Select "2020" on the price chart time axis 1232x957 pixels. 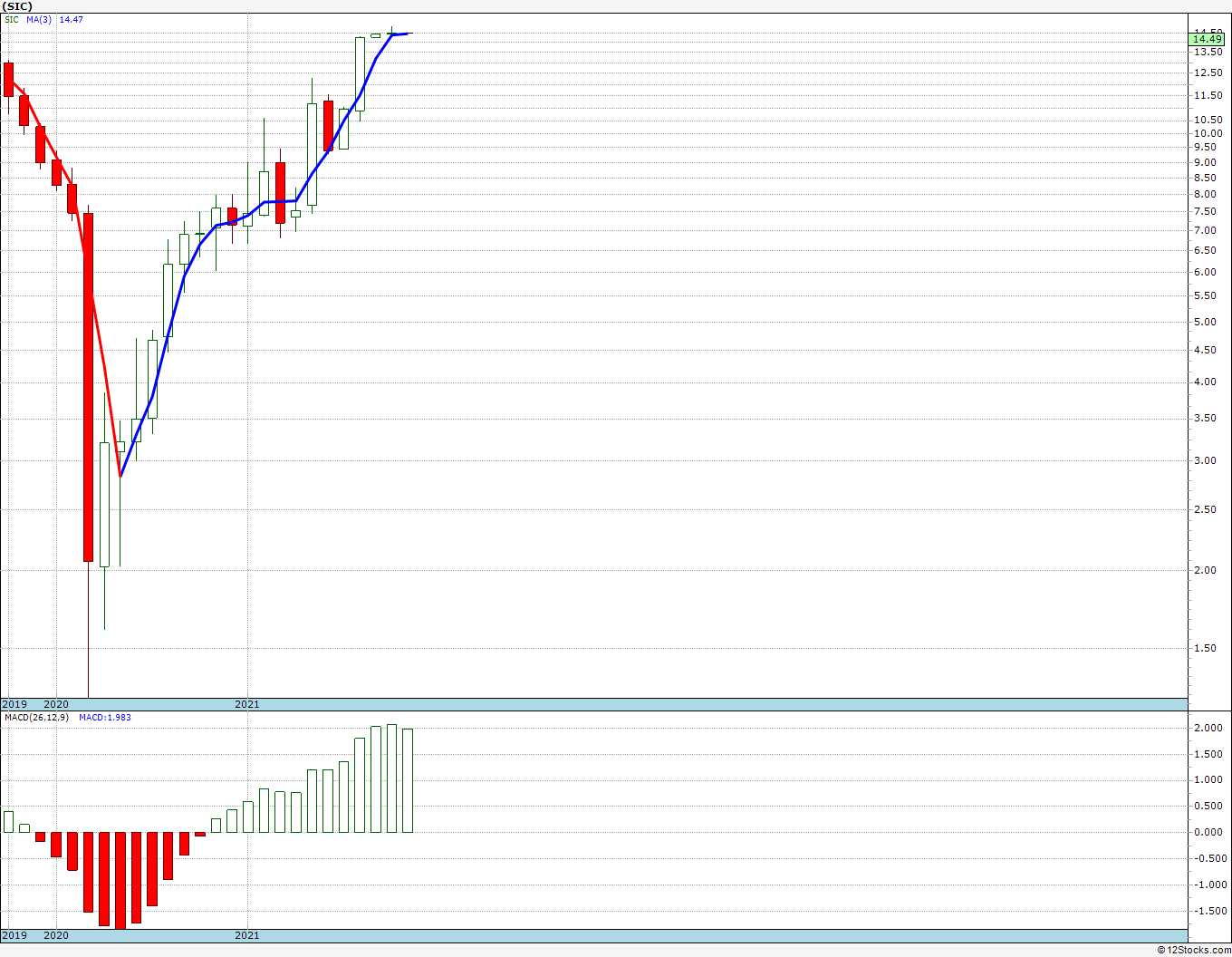[56, 704]
